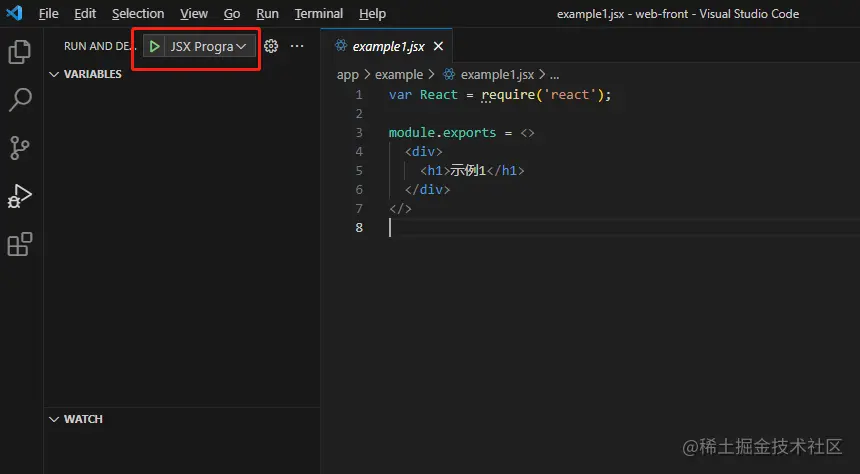
Task: Open the Search view in activity bar
Action: coord(20,100)
